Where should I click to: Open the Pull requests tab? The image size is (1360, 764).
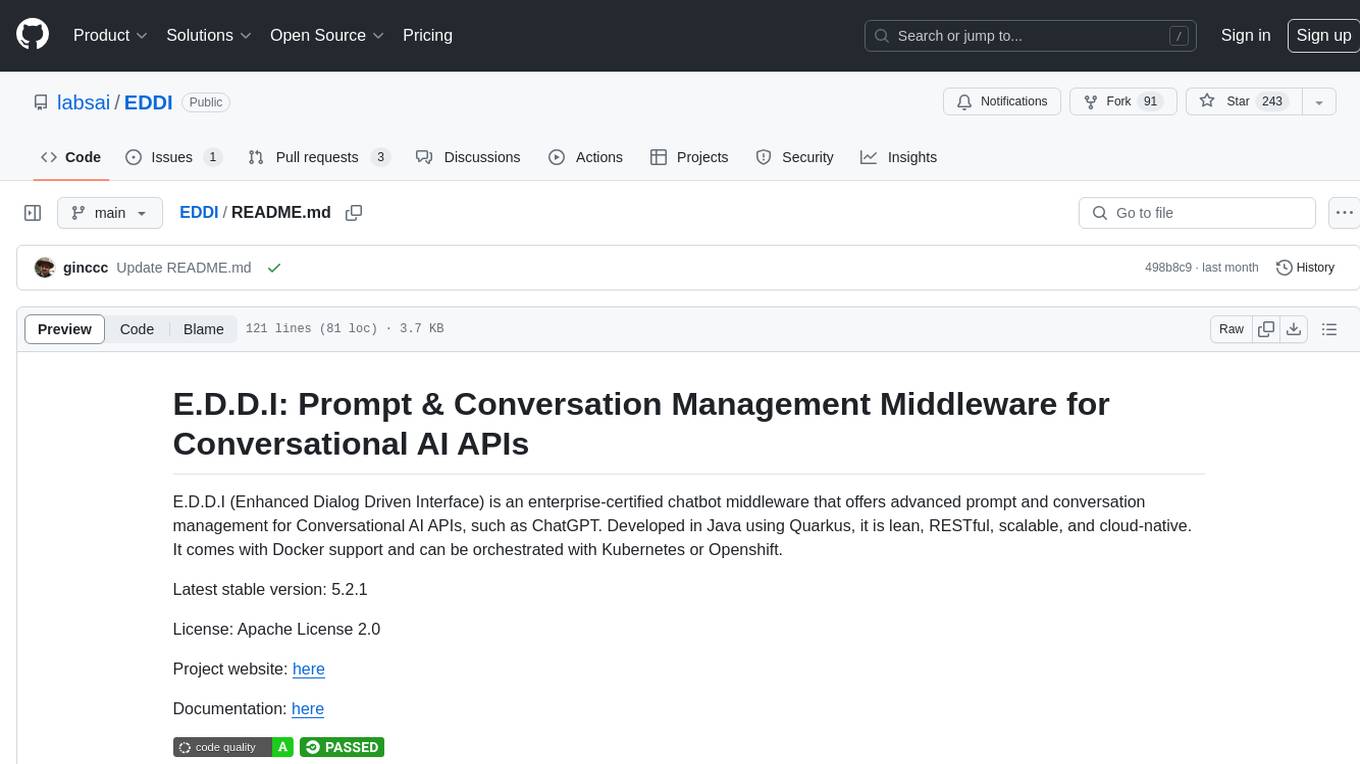tap(318, 157)
